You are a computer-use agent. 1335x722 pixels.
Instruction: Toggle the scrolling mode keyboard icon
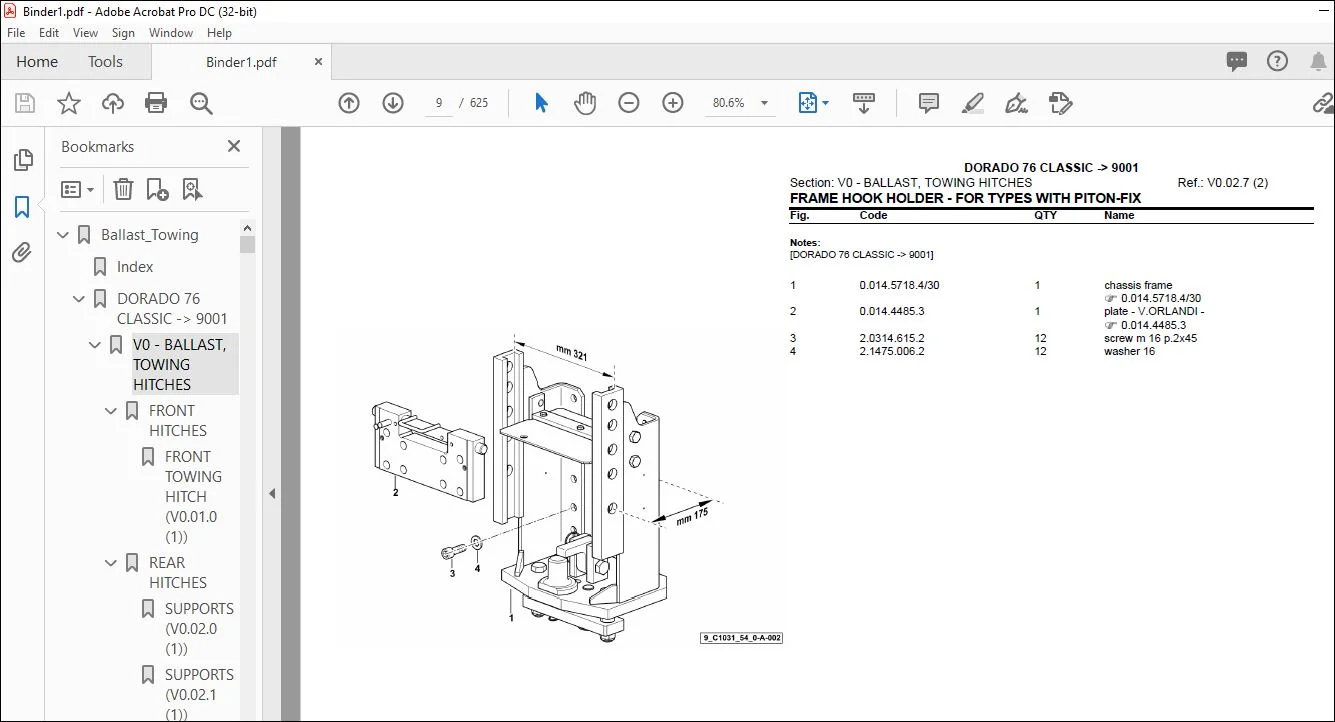tap(864, 103)
